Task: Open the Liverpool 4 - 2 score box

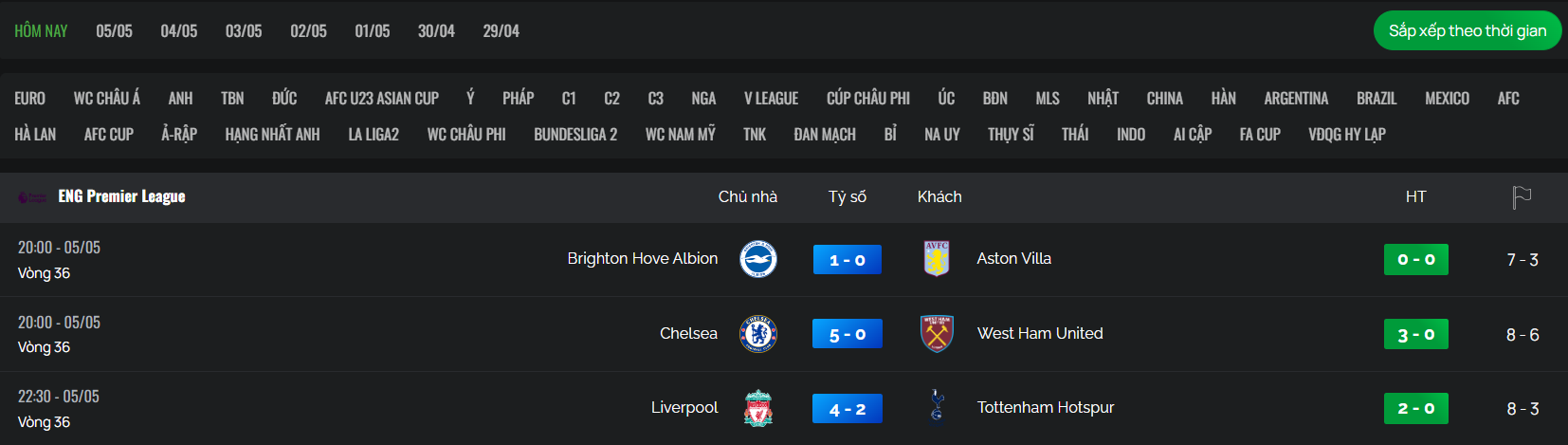Action: [848, 409]
